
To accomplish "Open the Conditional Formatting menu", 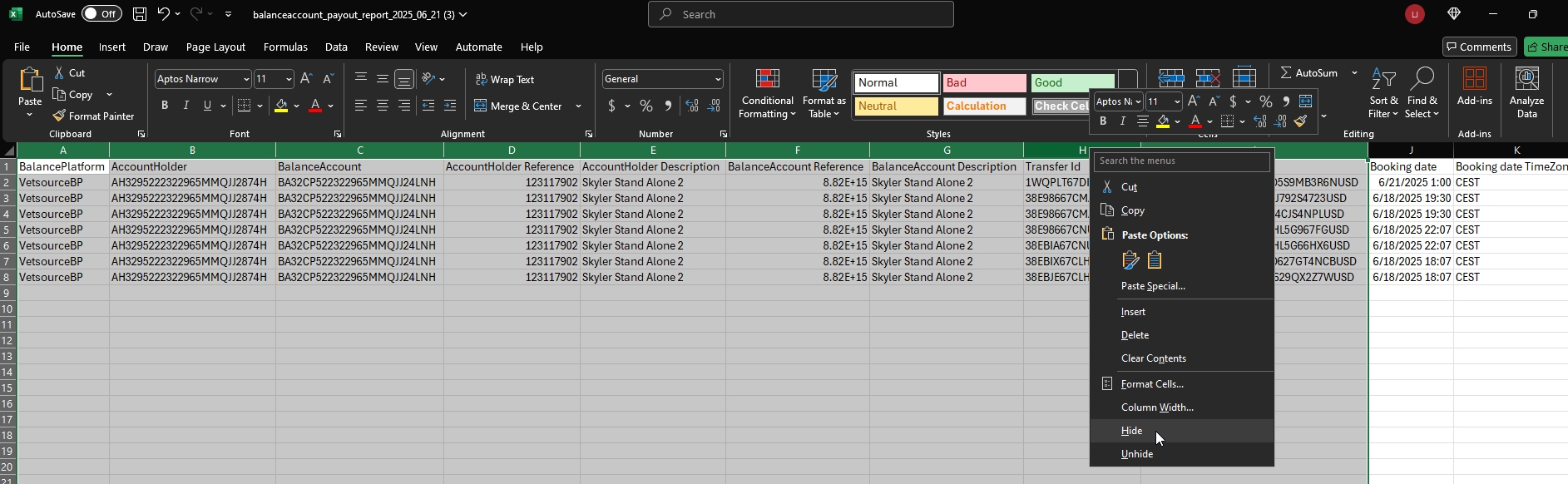I will tap(767, 93).
